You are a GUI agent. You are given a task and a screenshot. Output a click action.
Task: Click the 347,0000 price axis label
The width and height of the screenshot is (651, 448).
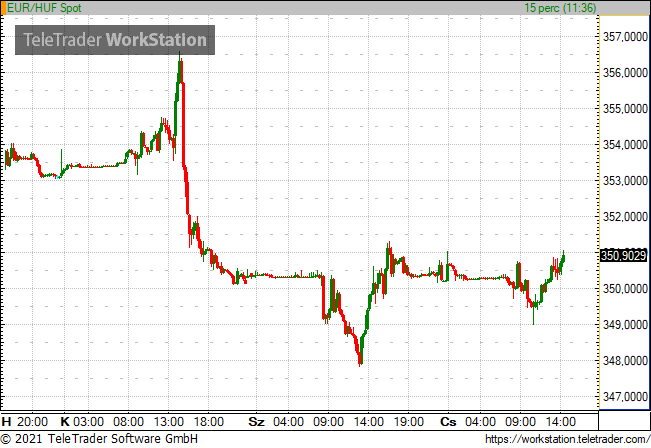[x=625, y=397]
